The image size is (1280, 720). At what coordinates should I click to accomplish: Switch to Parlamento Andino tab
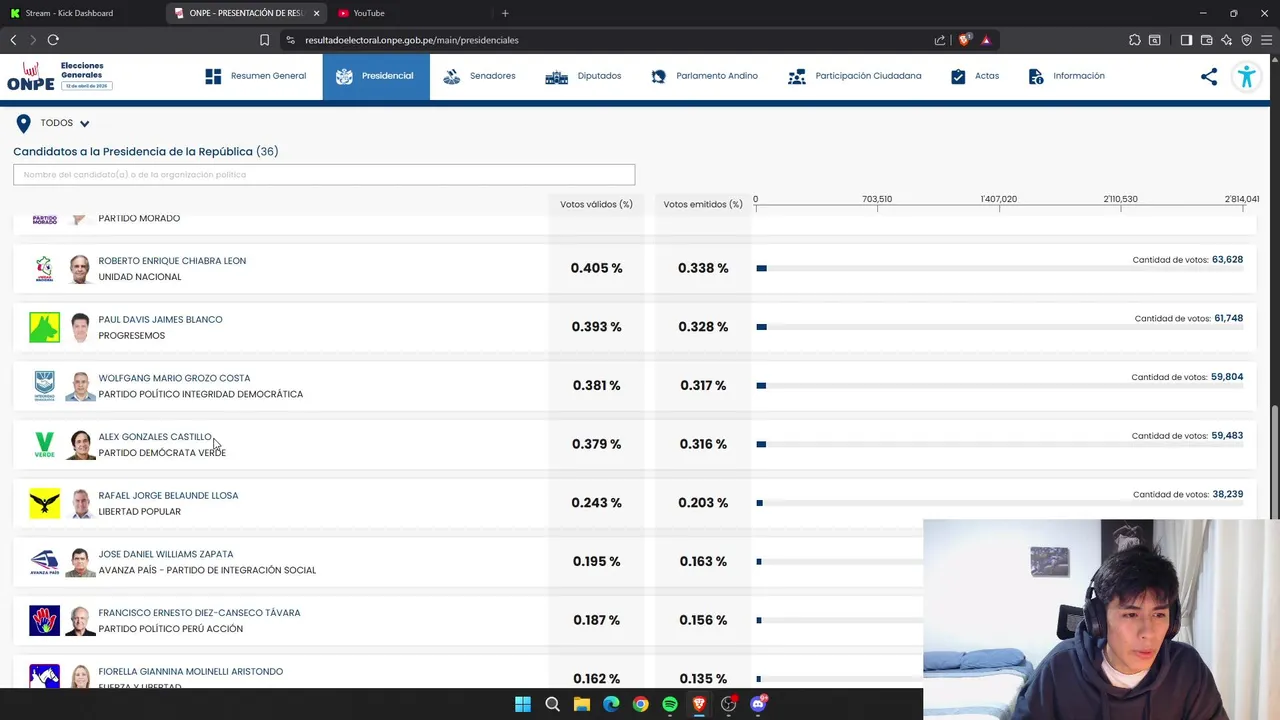(704, 76)
